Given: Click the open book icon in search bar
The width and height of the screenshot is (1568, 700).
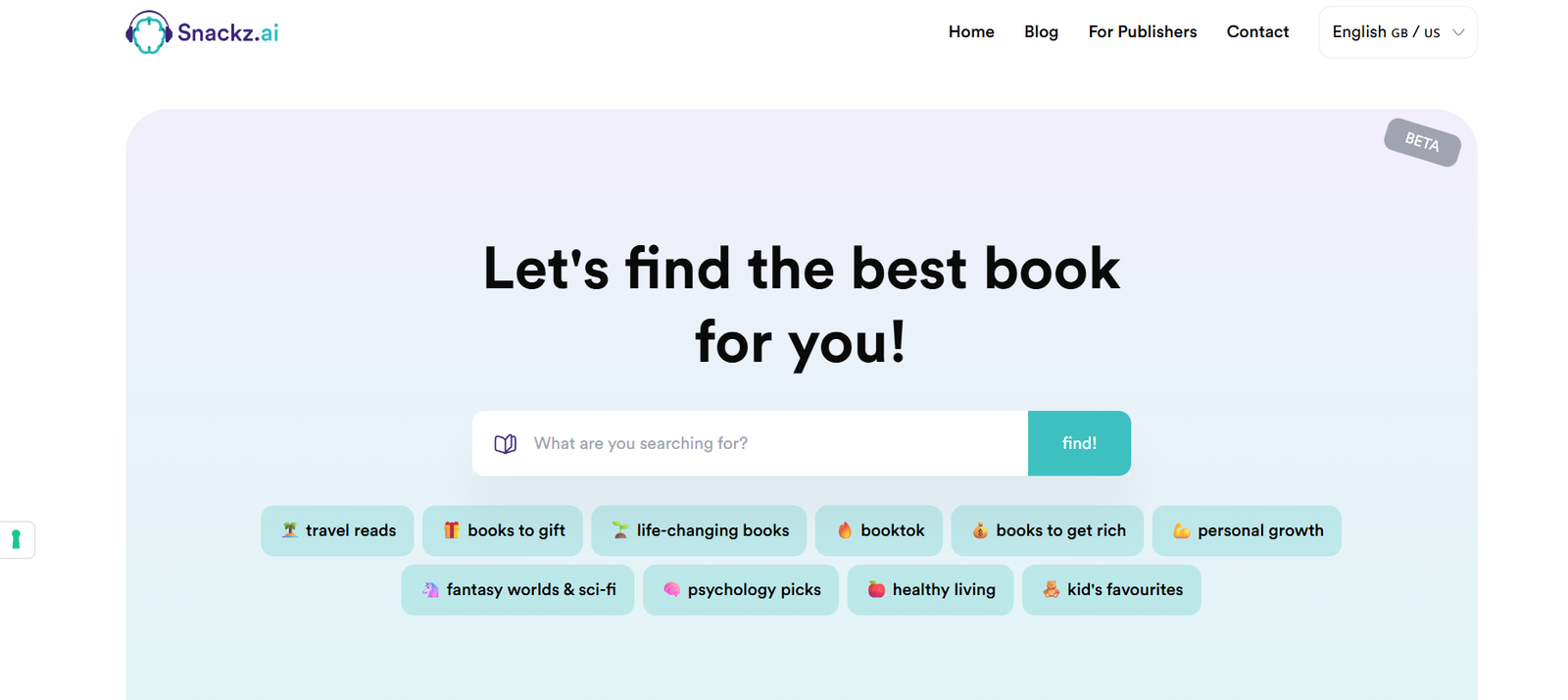Looking at the screenshot, I should point(505,444).
